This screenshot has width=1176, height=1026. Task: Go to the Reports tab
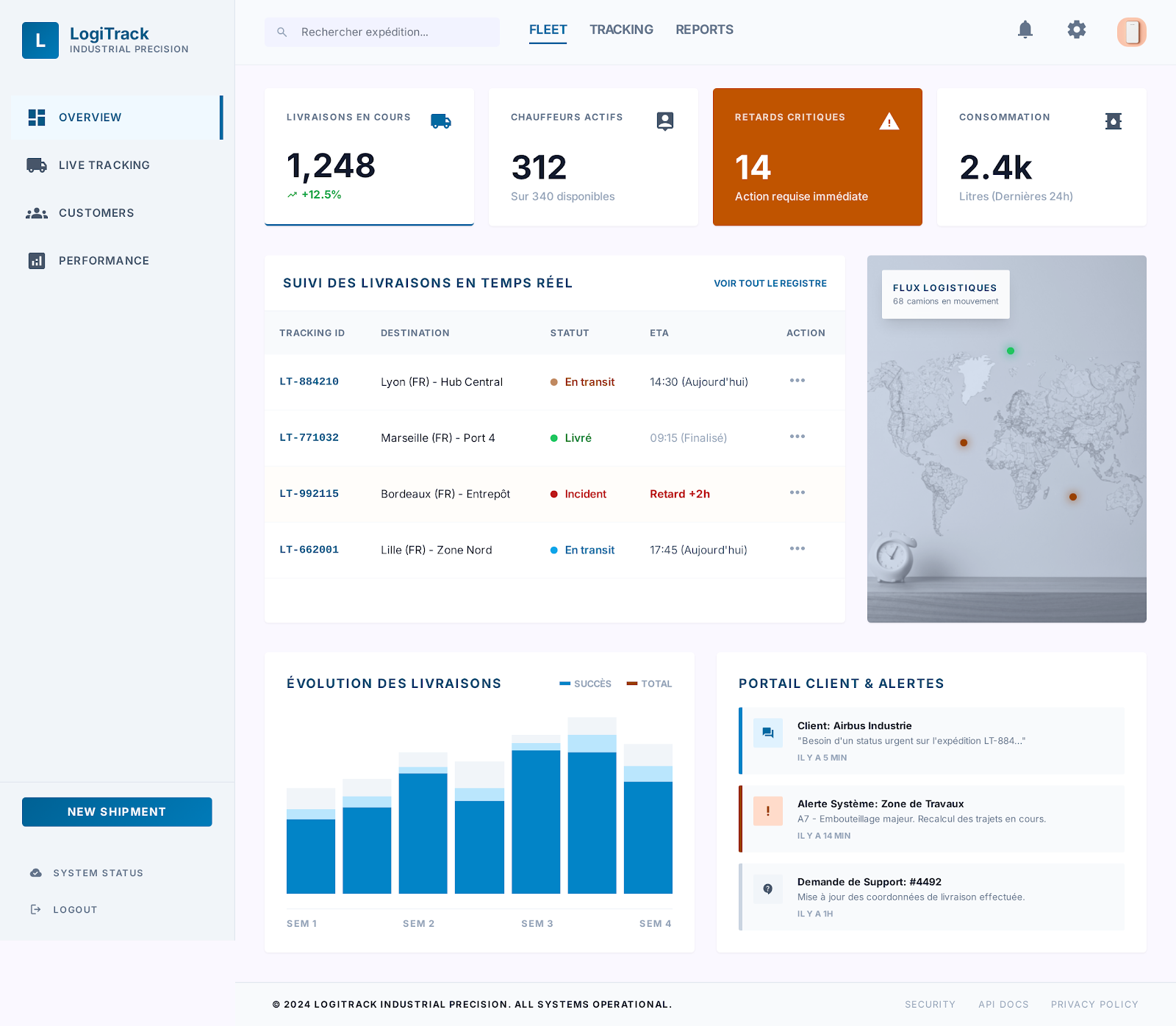(x=704, y=30)
